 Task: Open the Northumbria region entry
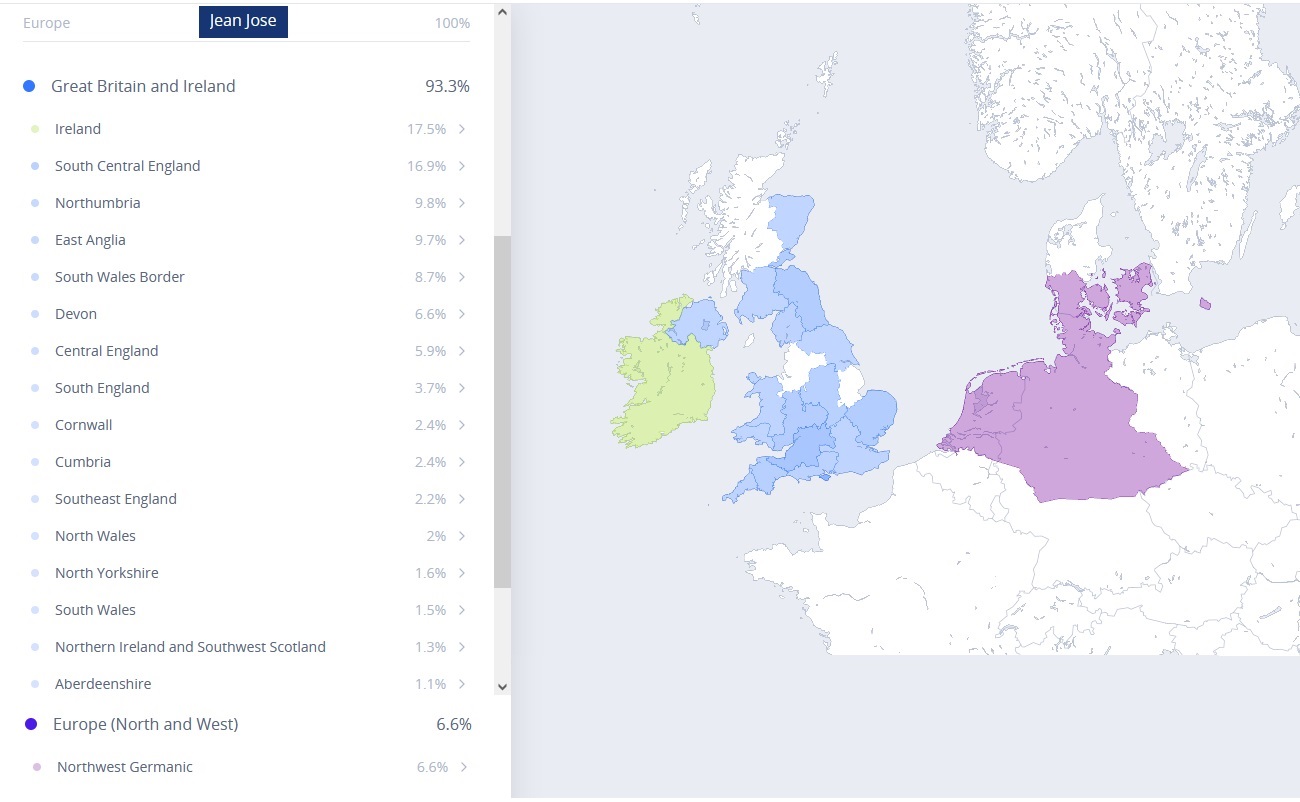point(98,203)
